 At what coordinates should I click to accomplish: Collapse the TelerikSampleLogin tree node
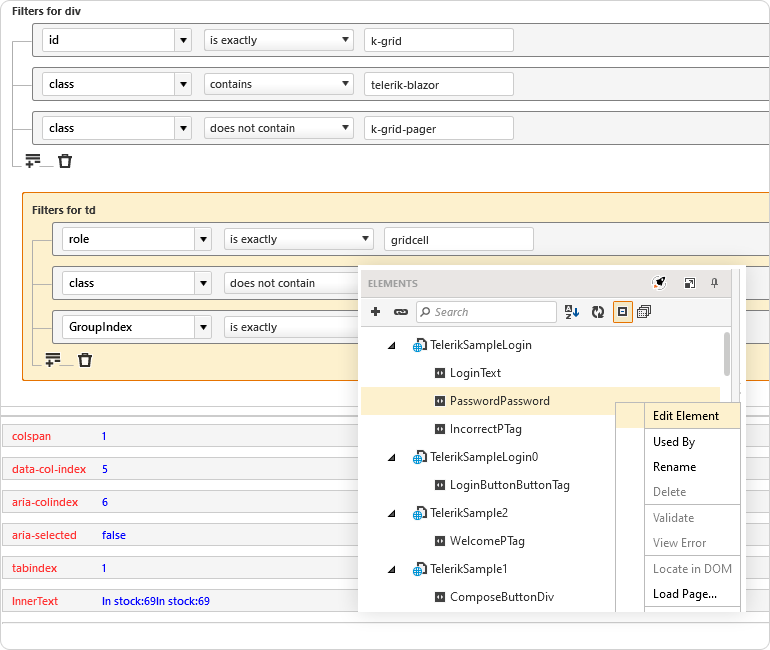click(x=391, y=345)
